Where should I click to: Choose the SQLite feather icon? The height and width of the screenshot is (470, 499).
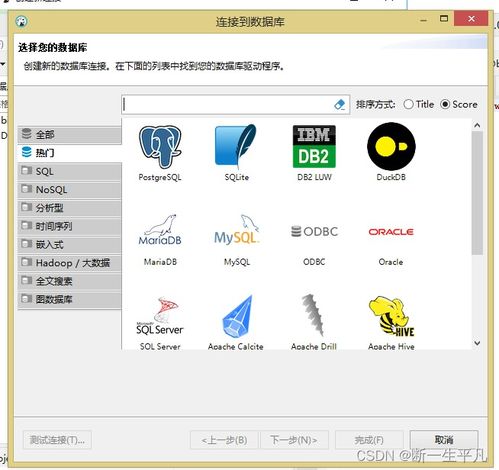click(x=236, y=146)
